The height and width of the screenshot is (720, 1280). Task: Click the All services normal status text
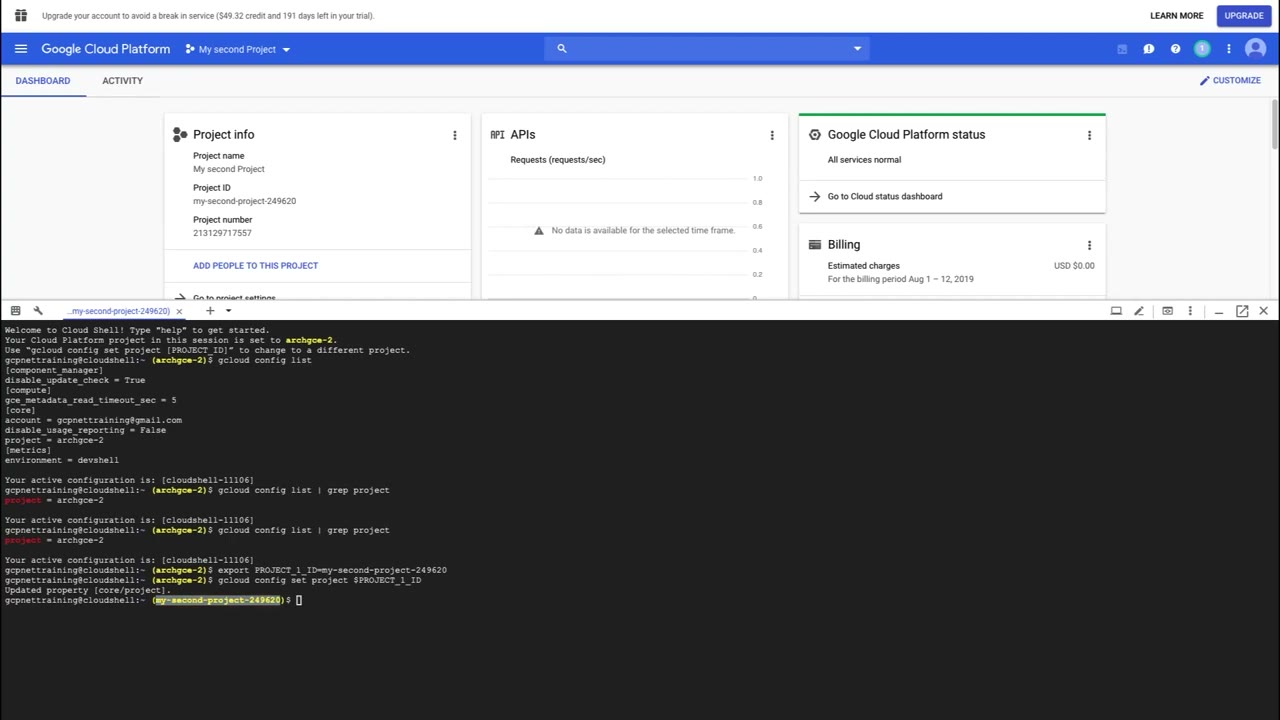point(864,160)
